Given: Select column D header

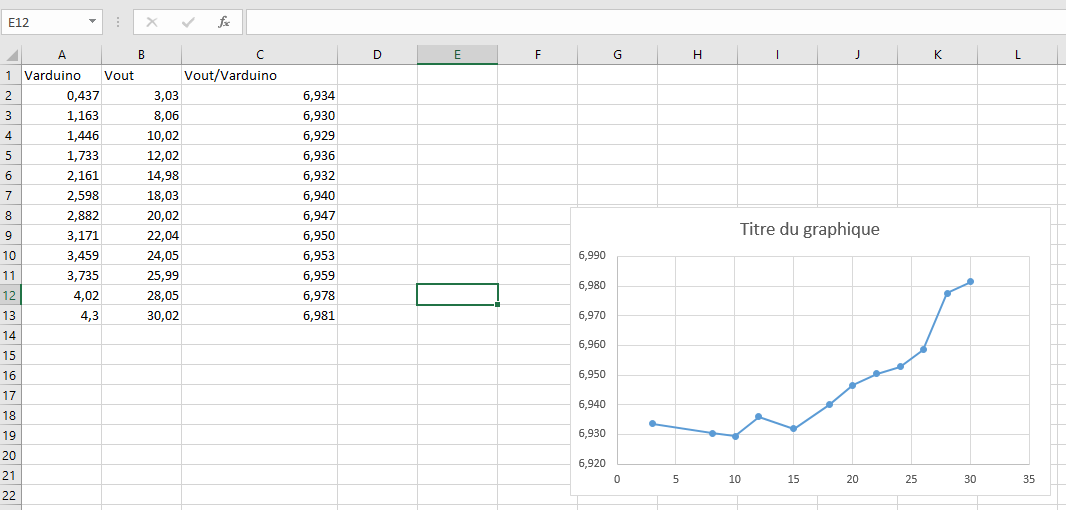Looking at the screenshot, I should point(377,55).
